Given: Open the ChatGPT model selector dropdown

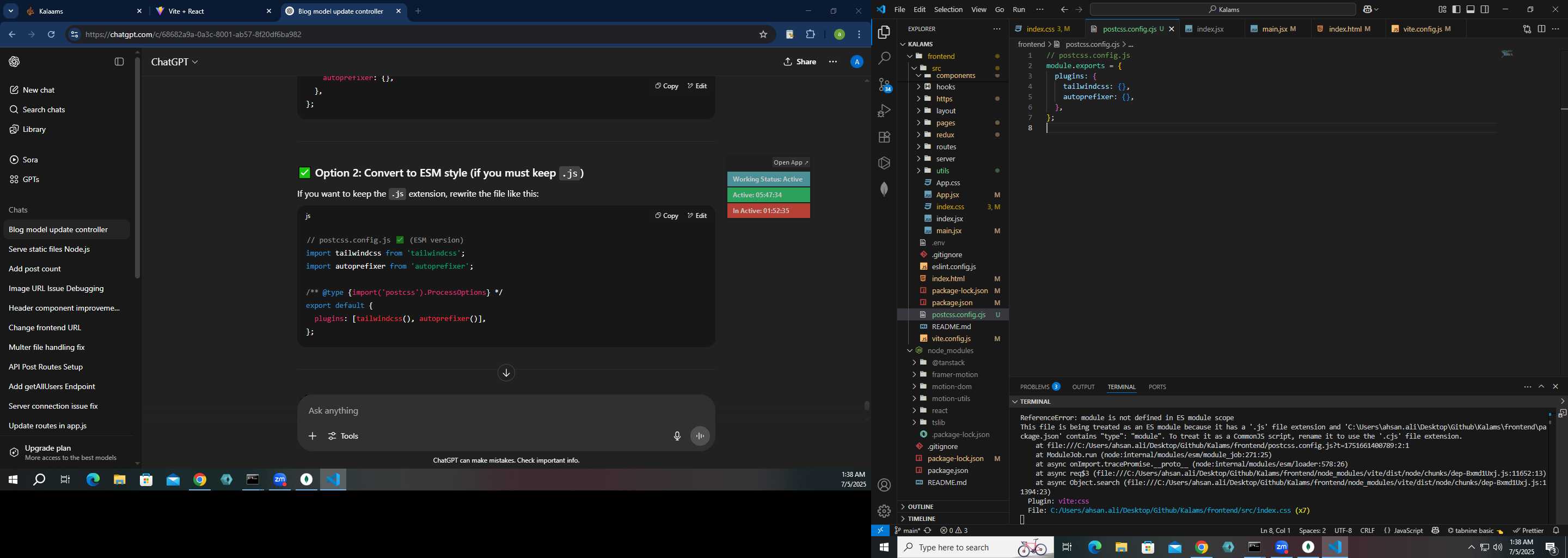Looking at the screenshot, I should [x=175, y=62].
